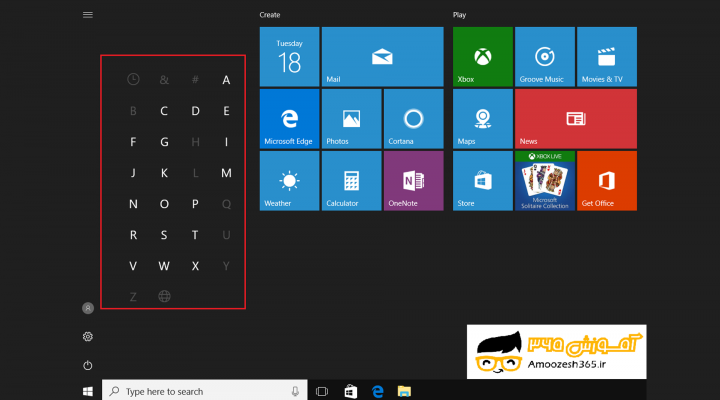Open the OneNote tile

[x=413, y=181]
